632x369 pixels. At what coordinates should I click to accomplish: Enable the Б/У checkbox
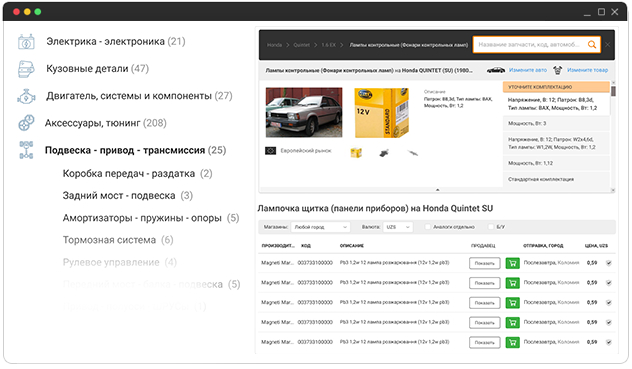pos(491,227)
